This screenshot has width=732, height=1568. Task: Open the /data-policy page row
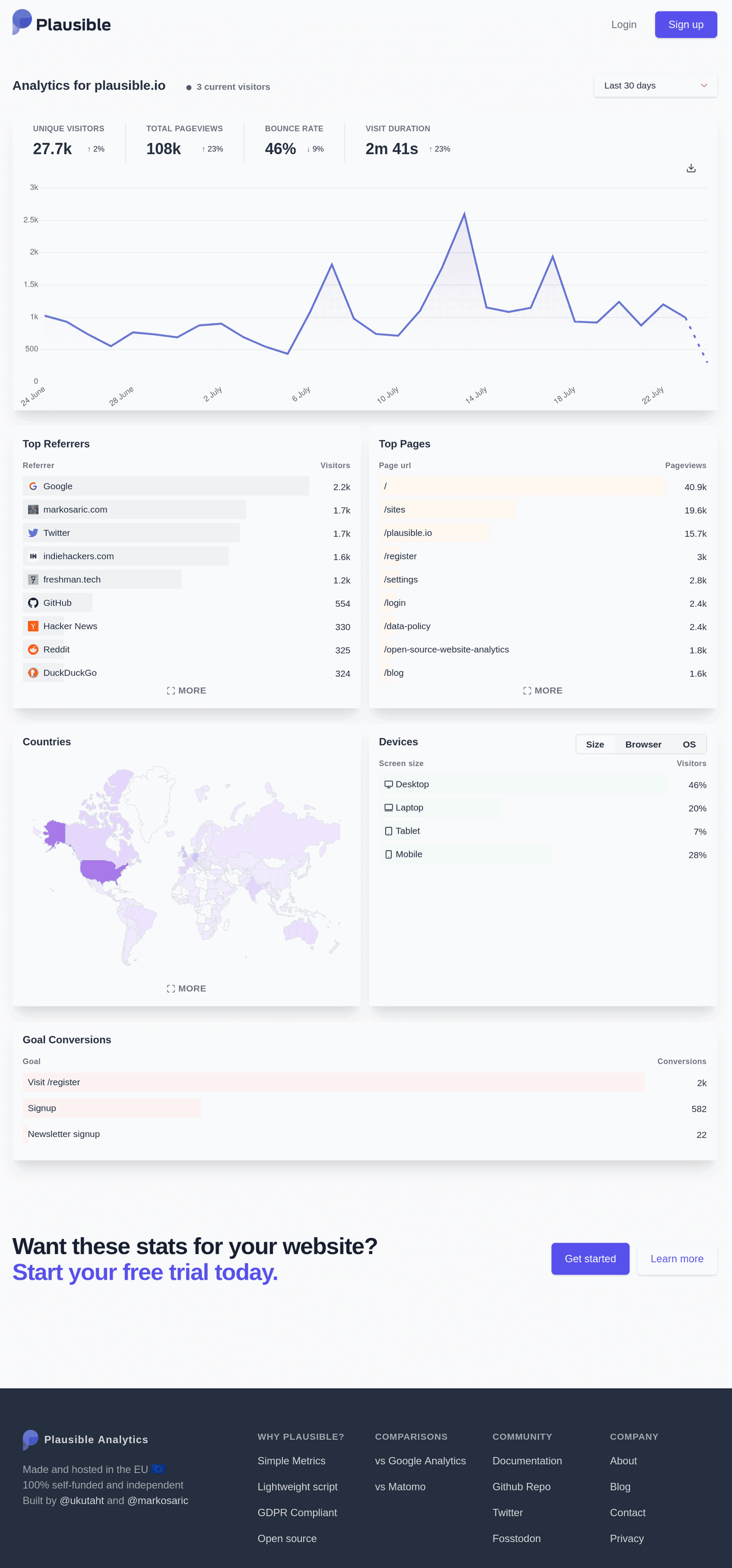542,626
